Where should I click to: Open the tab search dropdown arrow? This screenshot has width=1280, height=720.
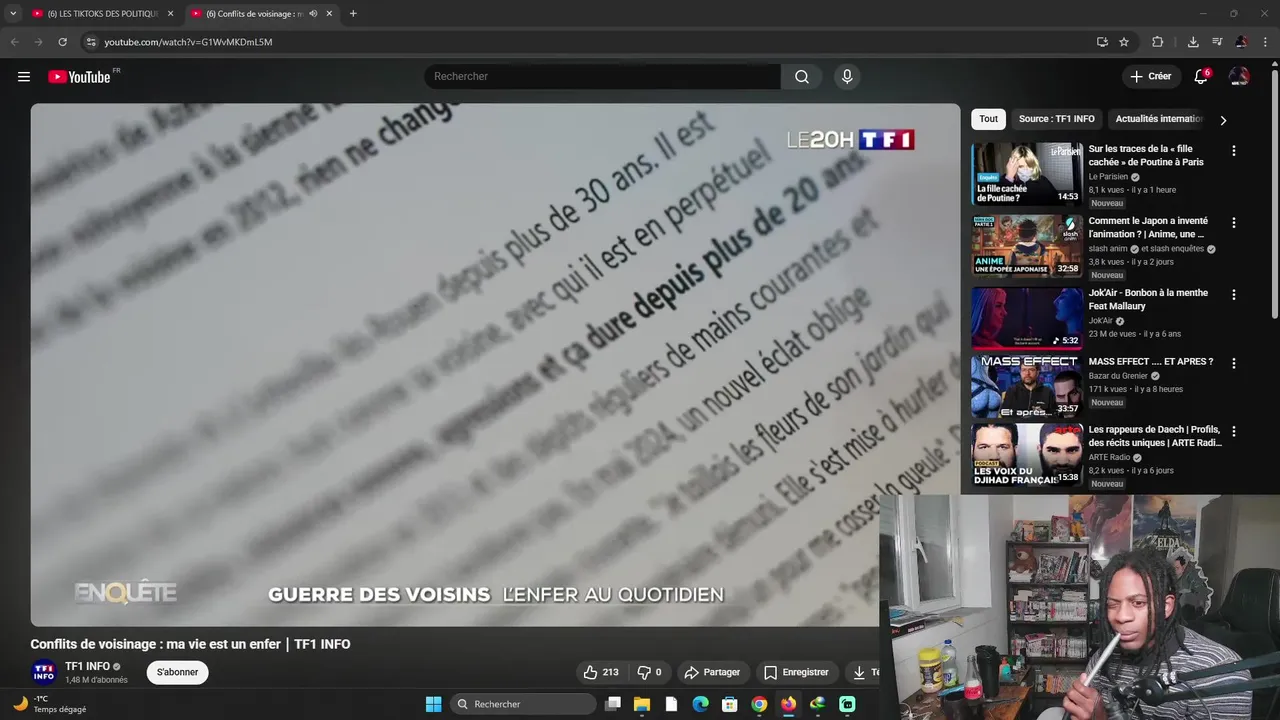(12, 14)
